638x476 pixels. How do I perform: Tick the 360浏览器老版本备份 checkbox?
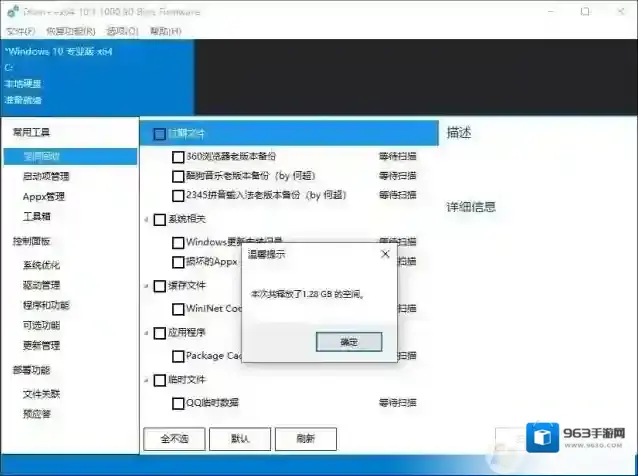(178, 157)
